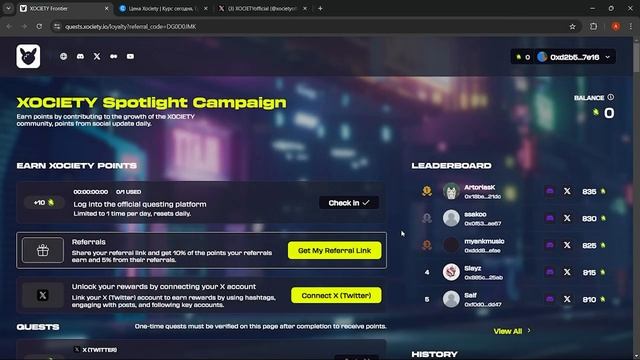Image resolution: width=640 pixels, height=360 pixels.
Task: Click the X icon in ssakoo row
Action: (567, 218)
